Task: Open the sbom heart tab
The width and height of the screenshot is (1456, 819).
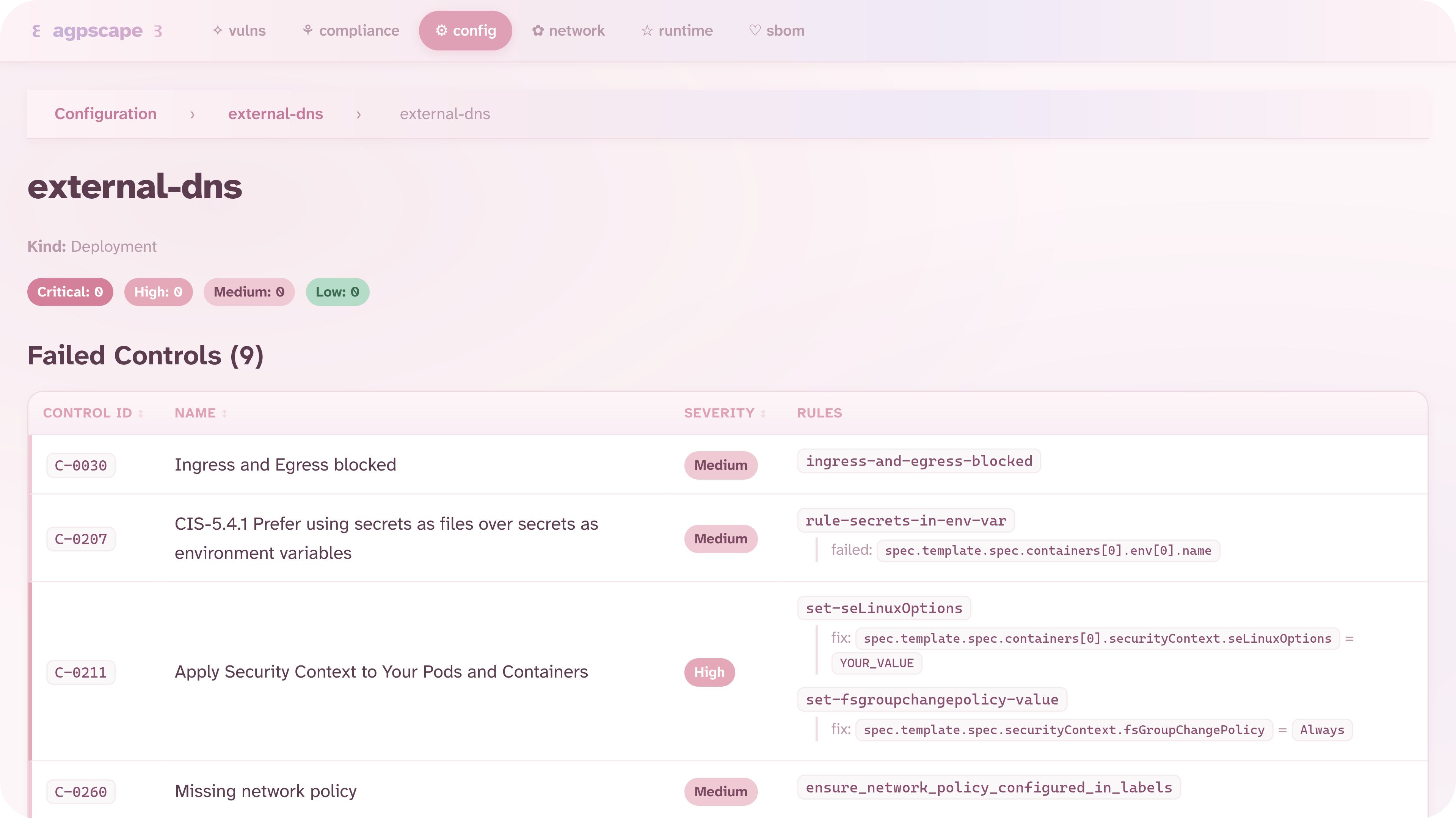Action: 777,30
